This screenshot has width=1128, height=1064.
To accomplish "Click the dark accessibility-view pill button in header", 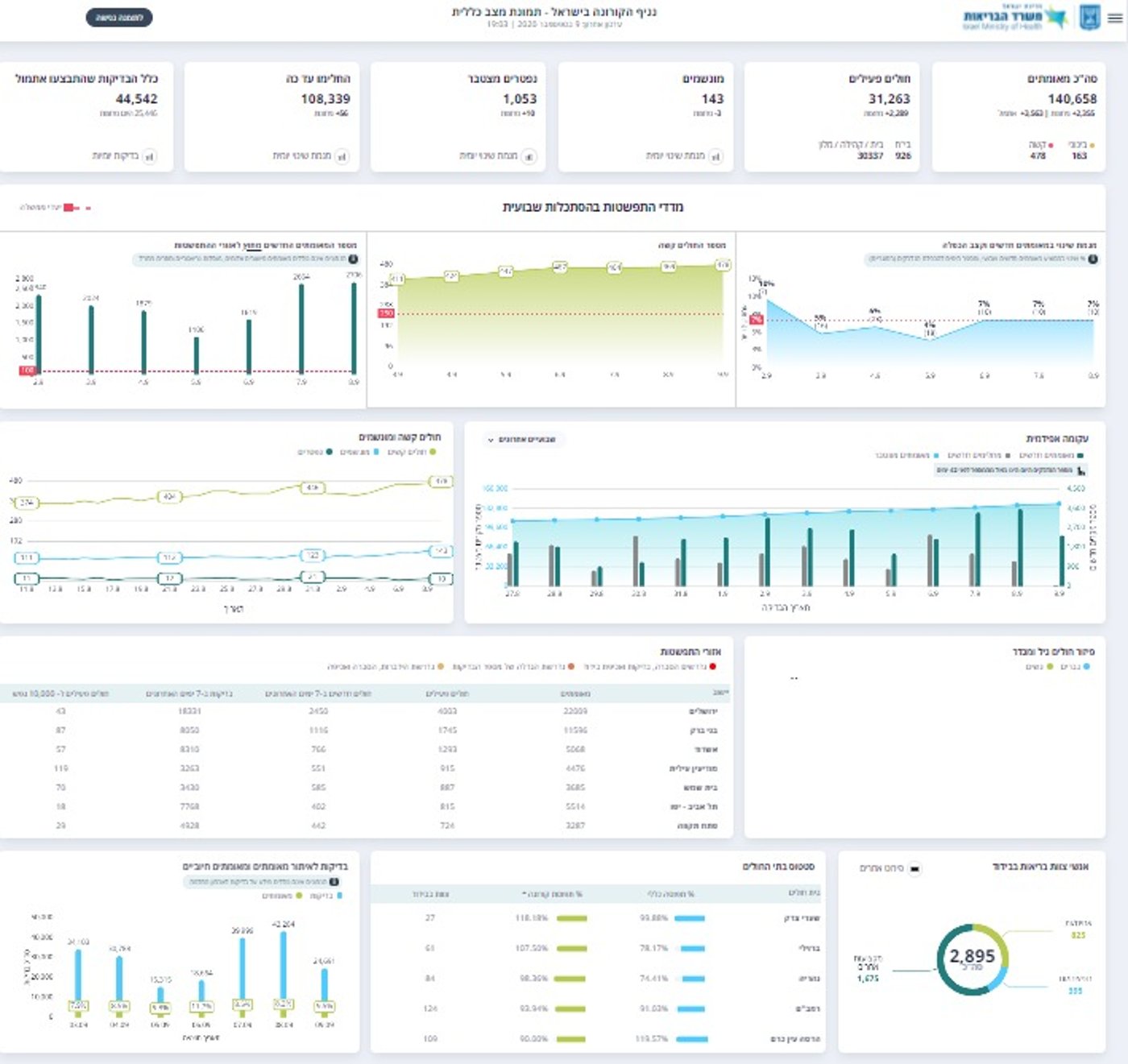I will coord(119,17).
